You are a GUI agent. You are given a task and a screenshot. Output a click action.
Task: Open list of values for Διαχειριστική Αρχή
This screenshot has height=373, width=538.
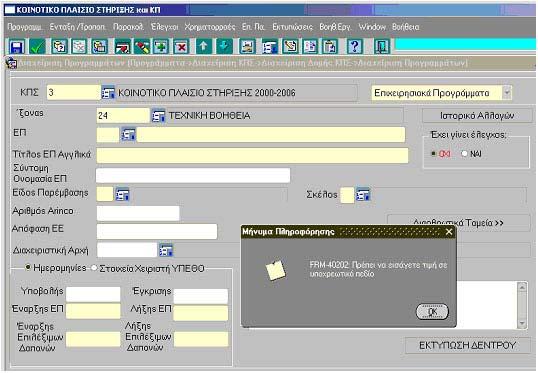tap(166, 250)
